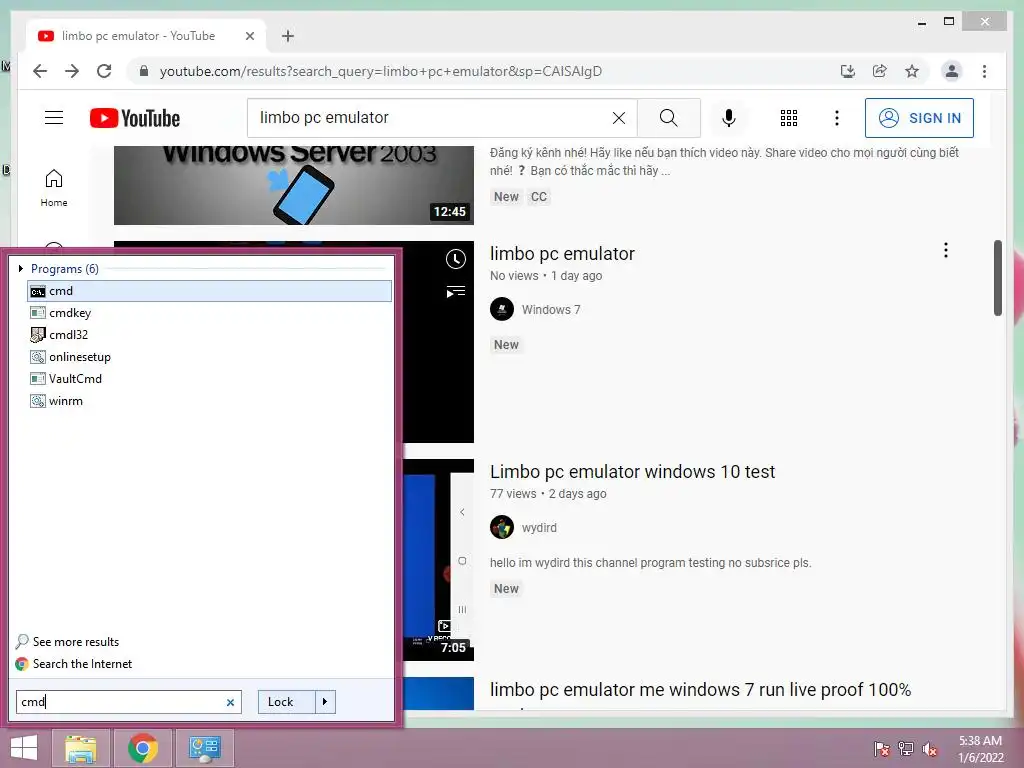Click the network tray icon
Viewport: 1024px width, 768px height.
[906, 748]
